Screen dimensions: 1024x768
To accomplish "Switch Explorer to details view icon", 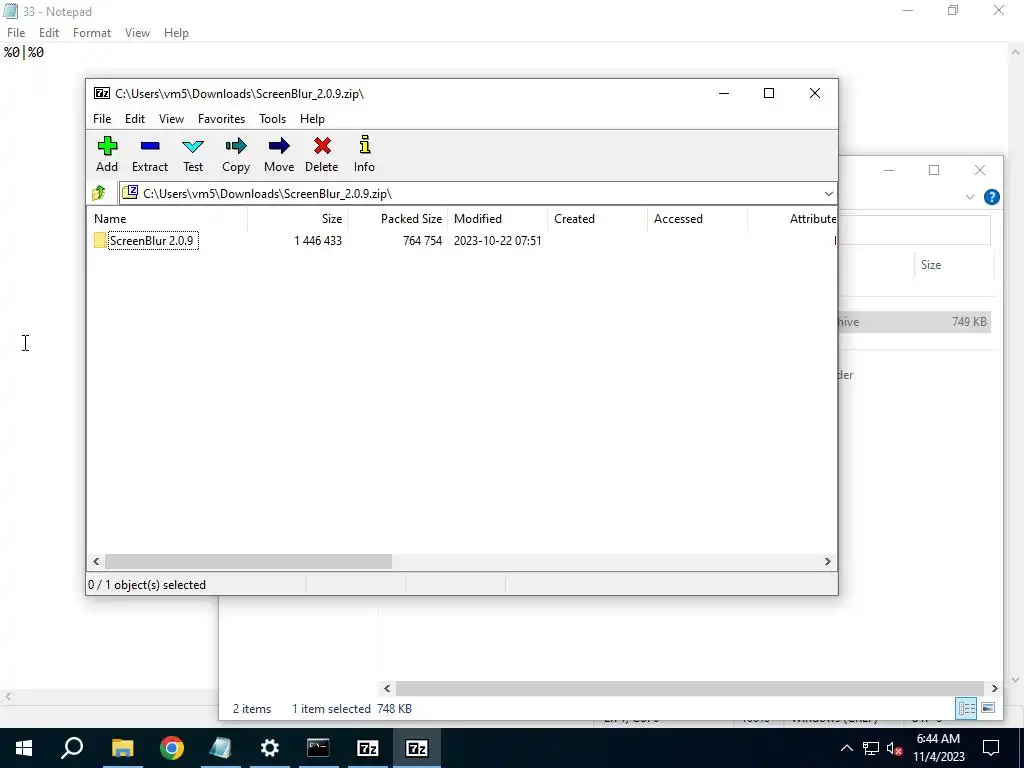I will click(966, 708).
